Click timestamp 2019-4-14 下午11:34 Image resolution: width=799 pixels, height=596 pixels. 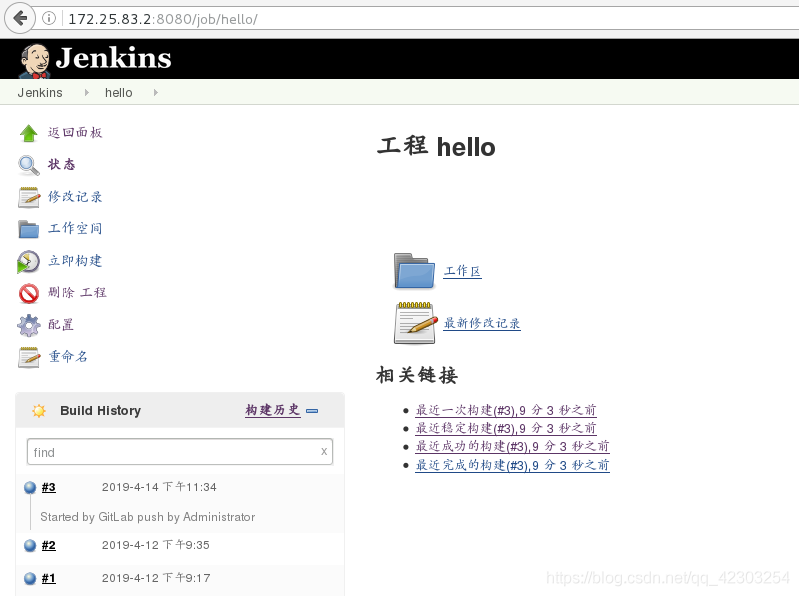pyautogui.click(x=159, y=487)
